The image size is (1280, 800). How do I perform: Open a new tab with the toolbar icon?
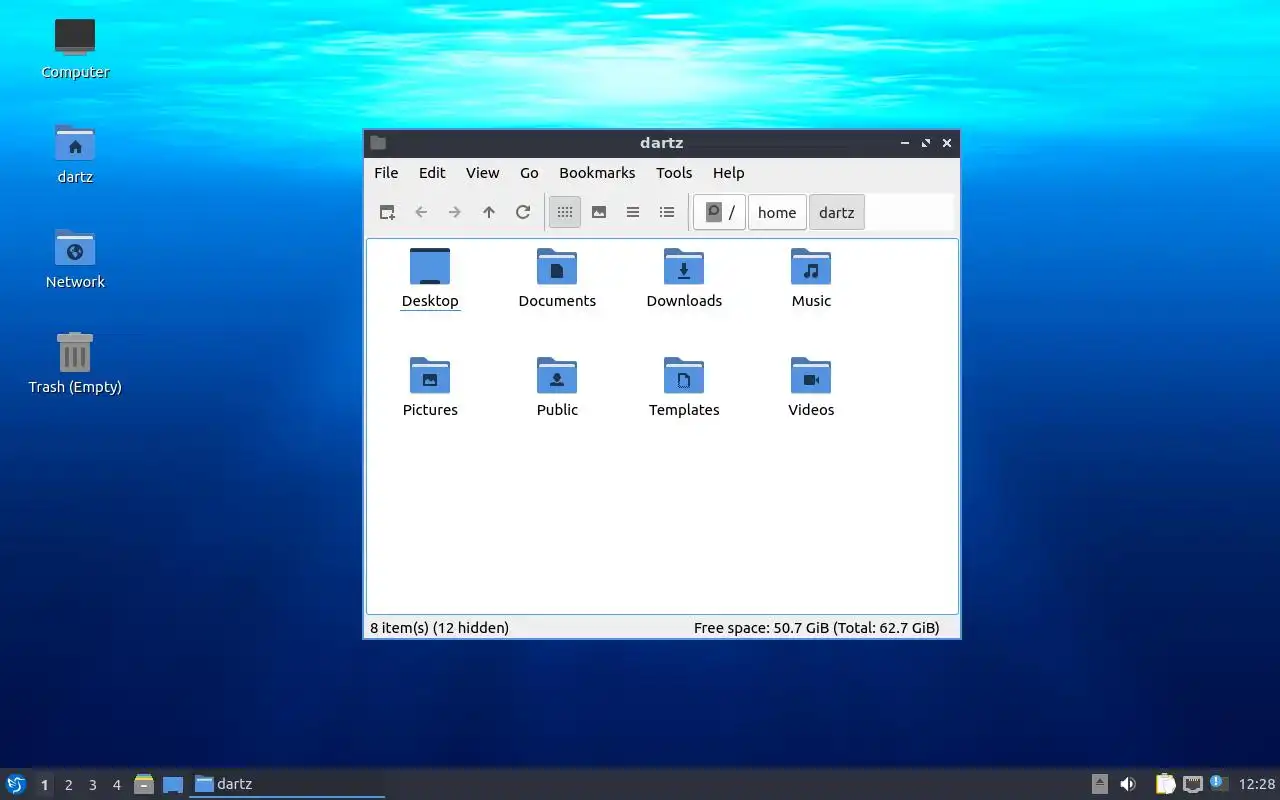387,212
